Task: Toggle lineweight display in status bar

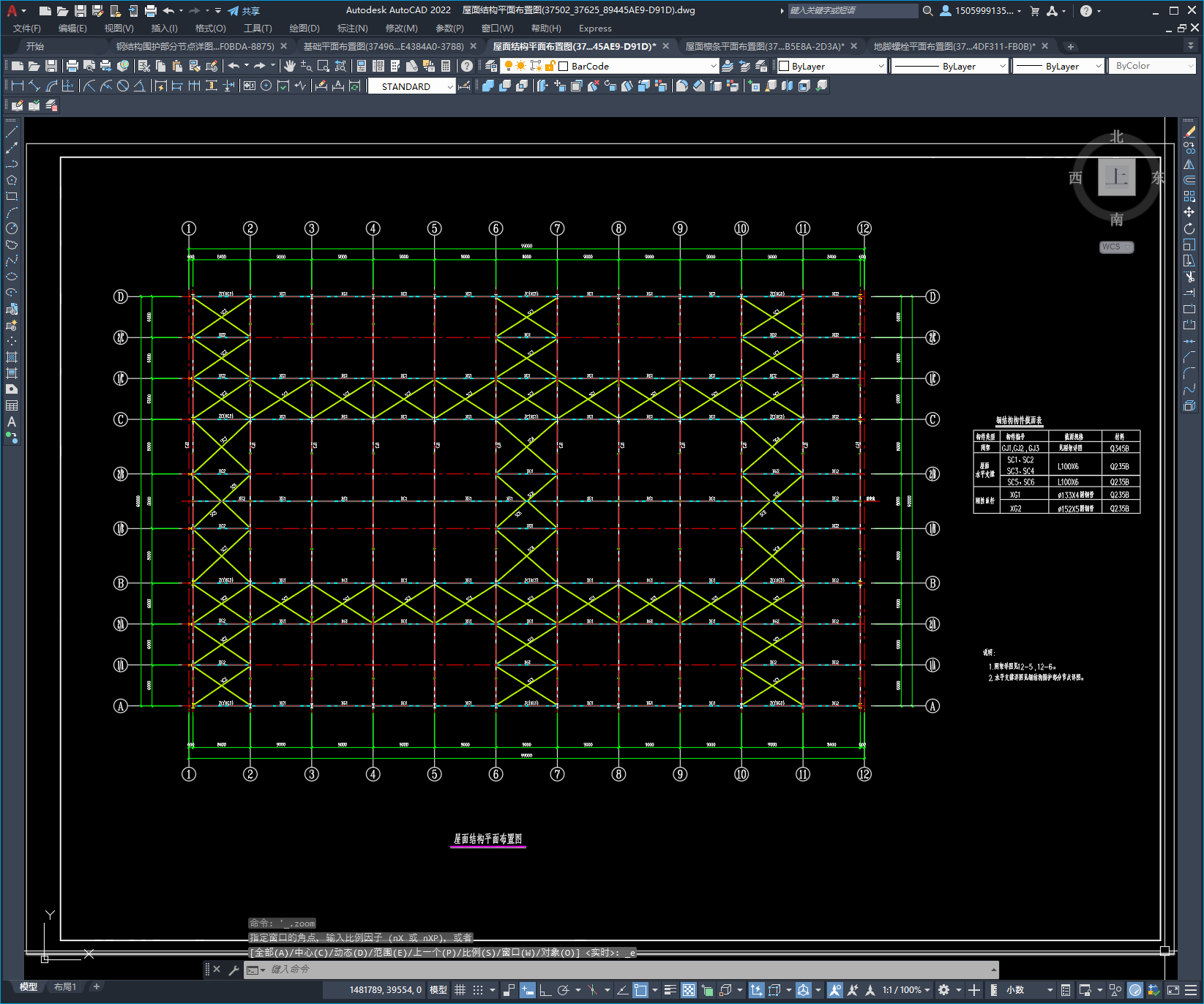Action: pos(670,990)
